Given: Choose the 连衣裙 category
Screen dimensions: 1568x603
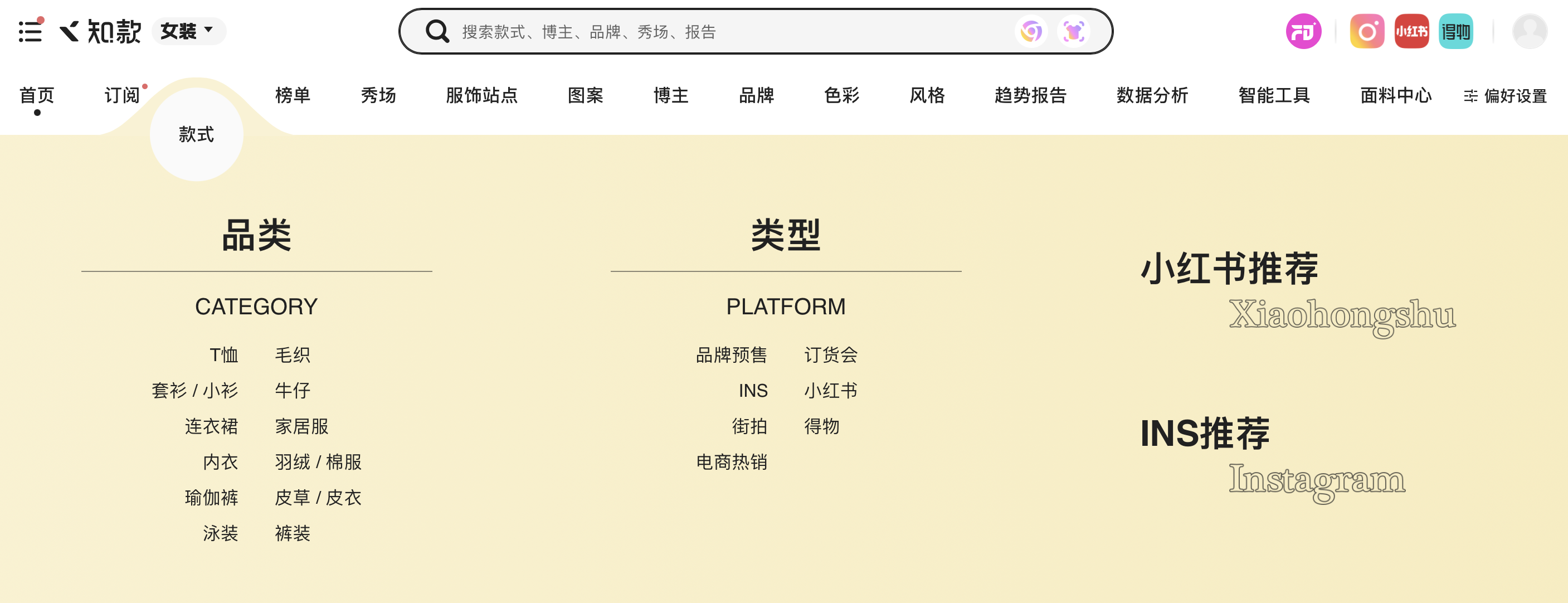Looking at the screenshot, I should (211, 426).
